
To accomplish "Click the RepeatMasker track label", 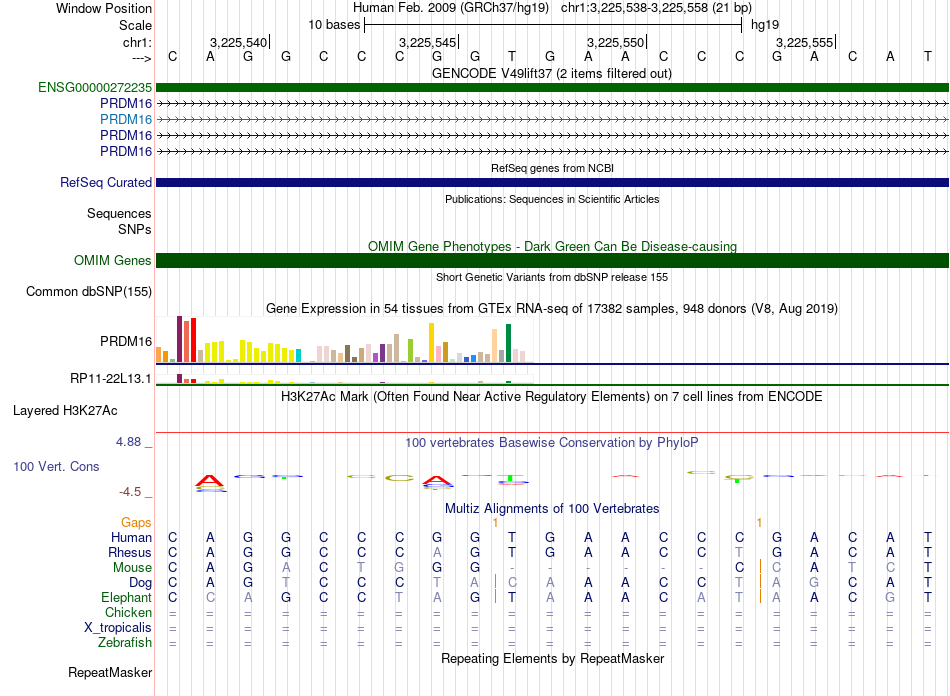I will point(110,672).
